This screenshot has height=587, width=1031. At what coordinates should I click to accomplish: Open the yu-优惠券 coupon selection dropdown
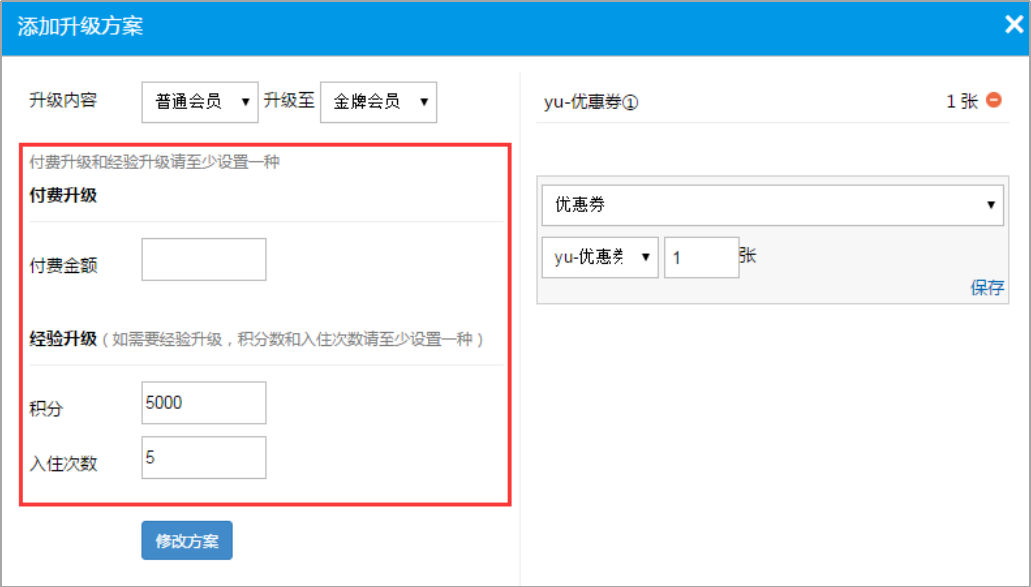point(600,257)
